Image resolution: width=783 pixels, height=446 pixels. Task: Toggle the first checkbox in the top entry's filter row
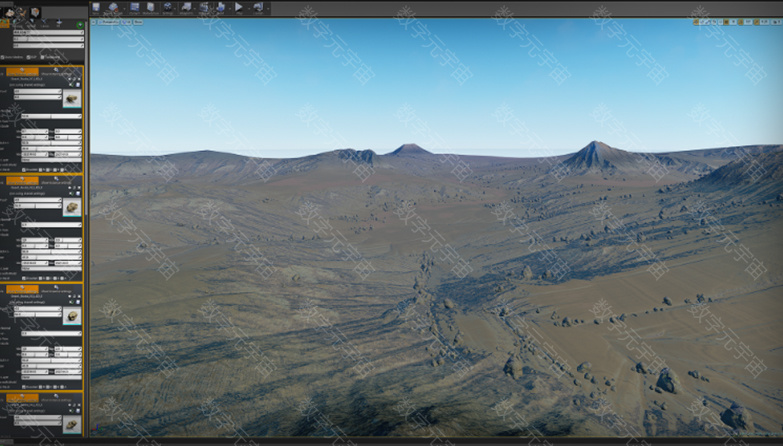(x=23, y=170)
